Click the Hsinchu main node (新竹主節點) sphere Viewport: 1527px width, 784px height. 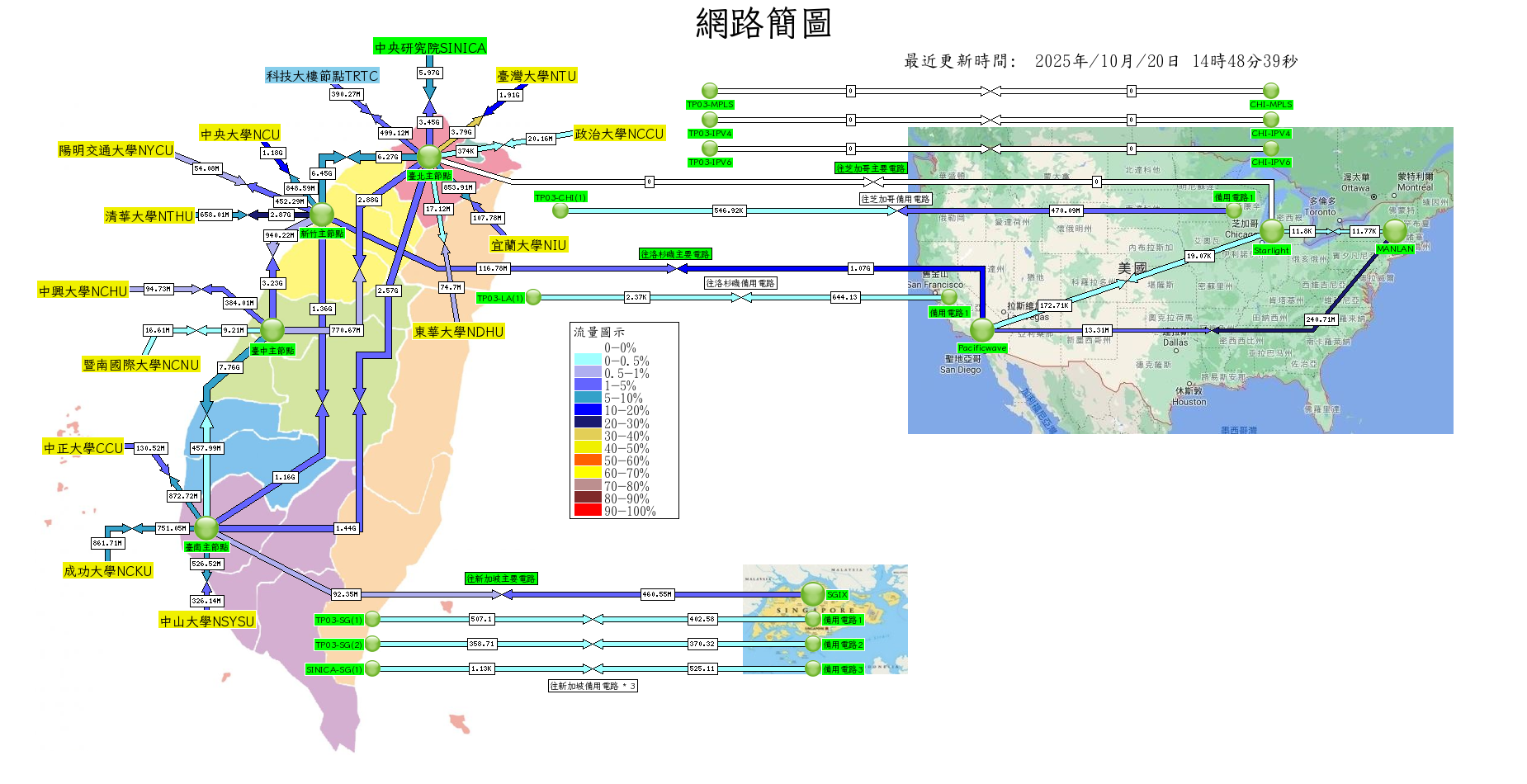point(321,215)
